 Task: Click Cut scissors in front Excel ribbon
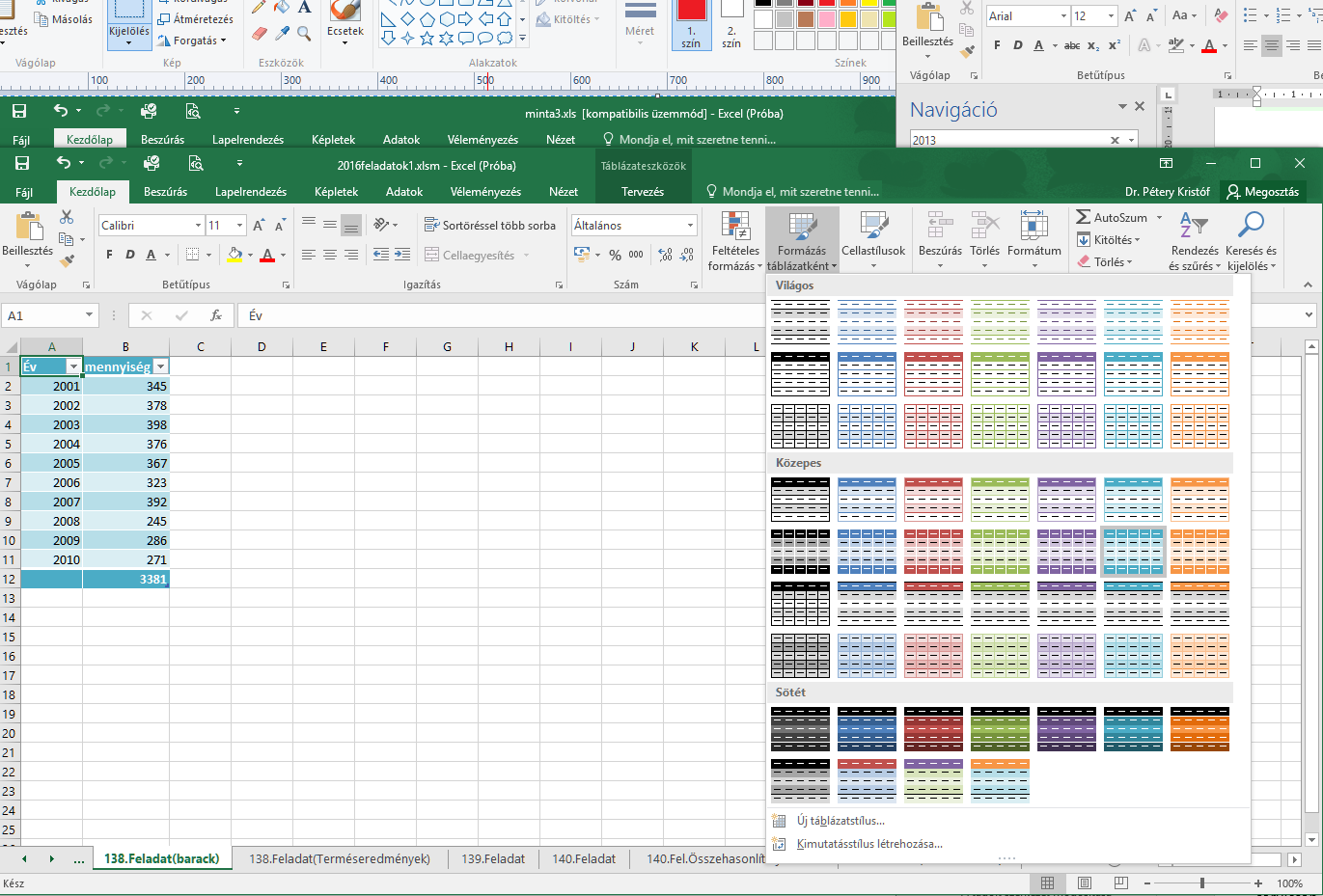point(67,217)
